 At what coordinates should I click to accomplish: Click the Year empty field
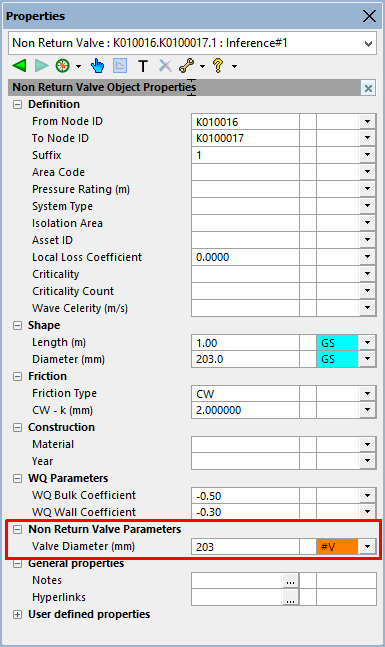[x=245, y=461]
